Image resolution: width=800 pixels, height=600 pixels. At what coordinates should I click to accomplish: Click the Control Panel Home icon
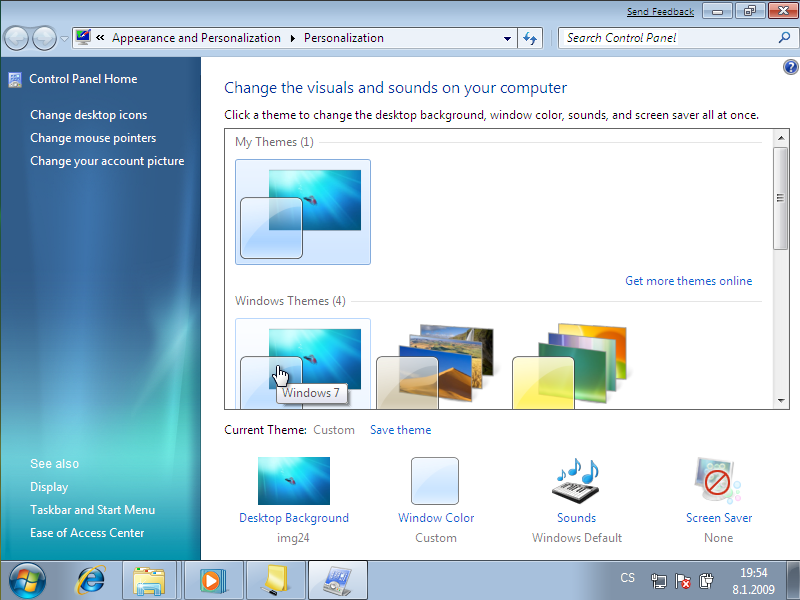(x=15, y=80)
